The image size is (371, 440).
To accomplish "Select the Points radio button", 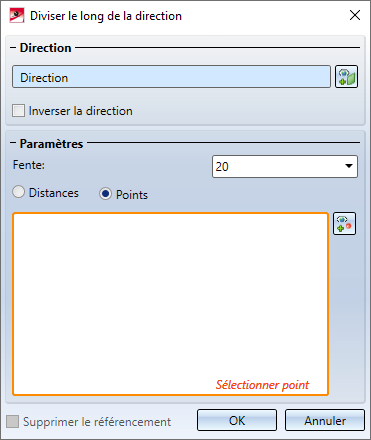I will (105, 194).
